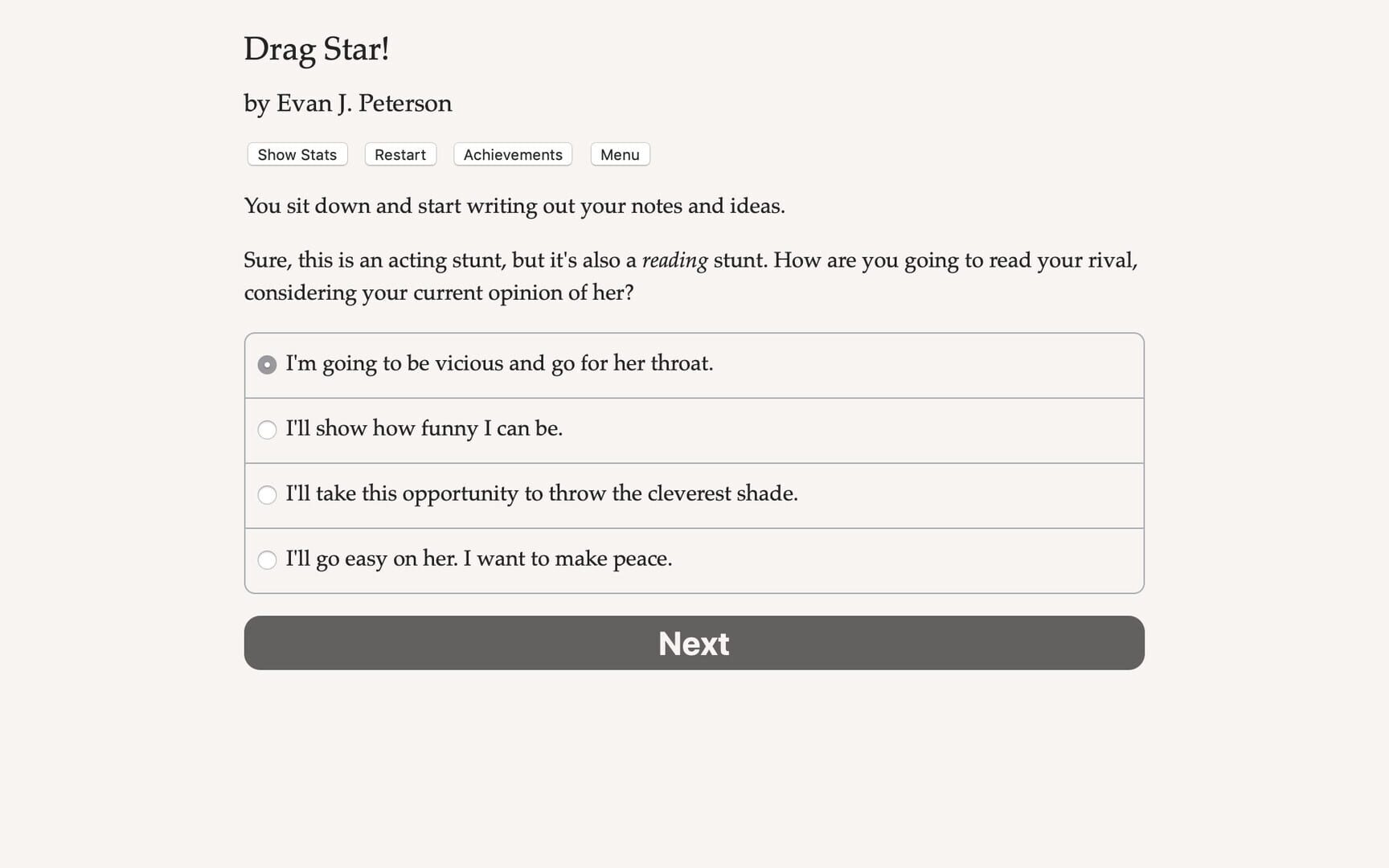Image resolution: width=1389 pixels, height=868 pixels.
Task: Click the phrase "considering your current opinion of her?"
Action: click(x=438, y=293)
